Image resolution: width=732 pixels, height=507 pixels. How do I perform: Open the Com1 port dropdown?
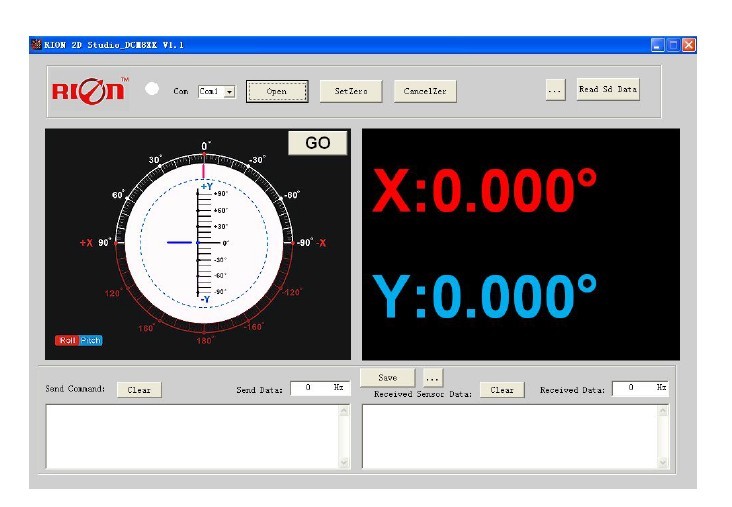point(229,92)
